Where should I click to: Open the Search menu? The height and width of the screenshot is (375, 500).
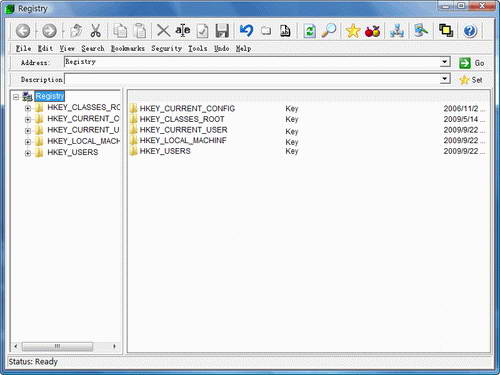[x=93, y=49]
